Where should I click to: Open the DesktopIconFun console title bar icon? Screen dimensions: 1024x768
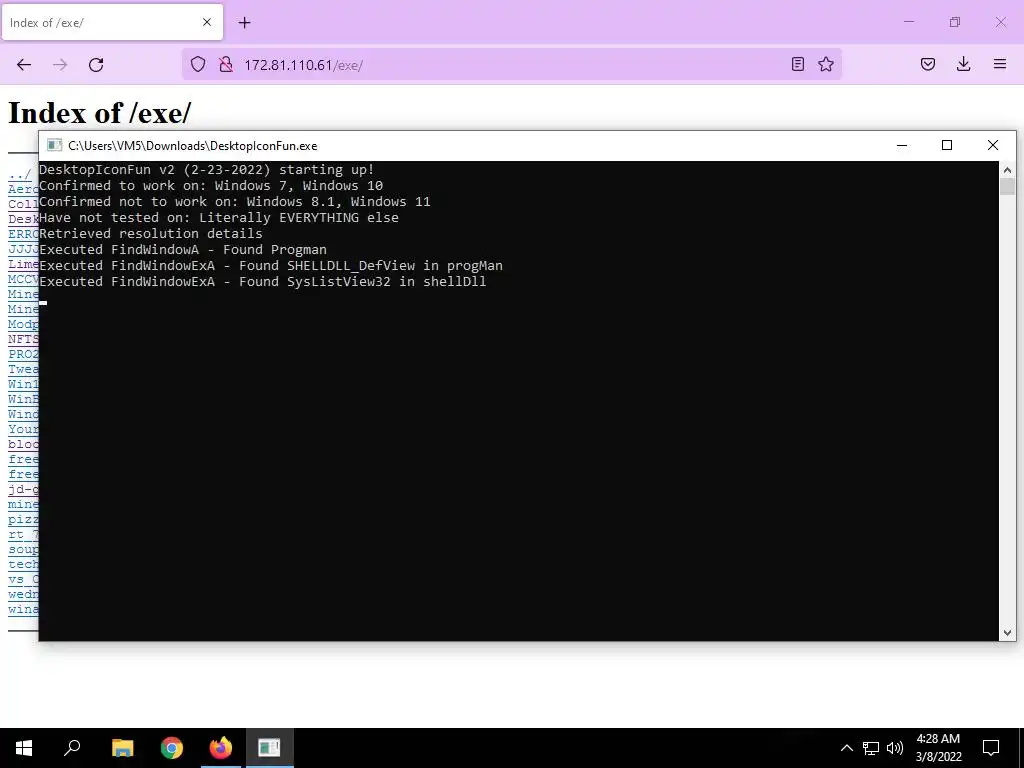54,145
